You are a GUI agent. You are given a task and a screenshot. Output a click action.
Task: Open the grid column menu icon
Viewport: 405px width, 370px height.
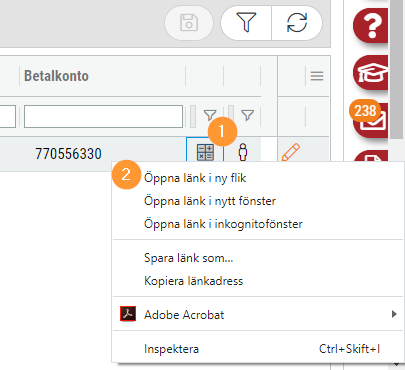click(317, 76)
